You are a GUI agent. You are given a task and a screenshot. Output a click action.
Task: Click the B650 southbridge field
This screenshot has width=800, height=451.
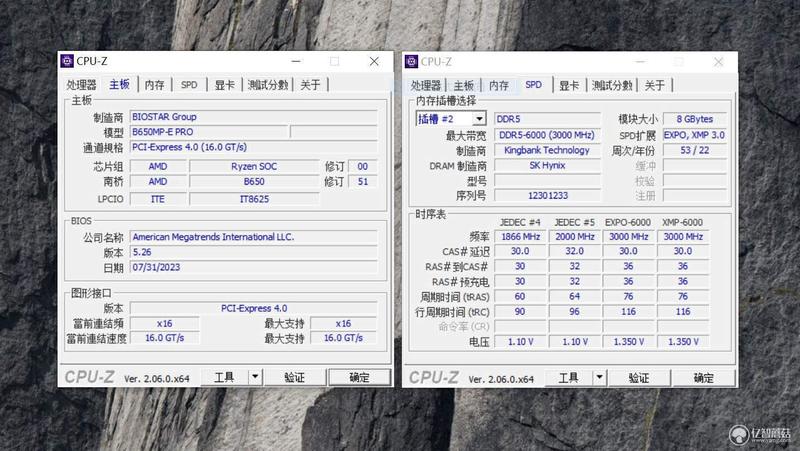[x=254, y=182]
